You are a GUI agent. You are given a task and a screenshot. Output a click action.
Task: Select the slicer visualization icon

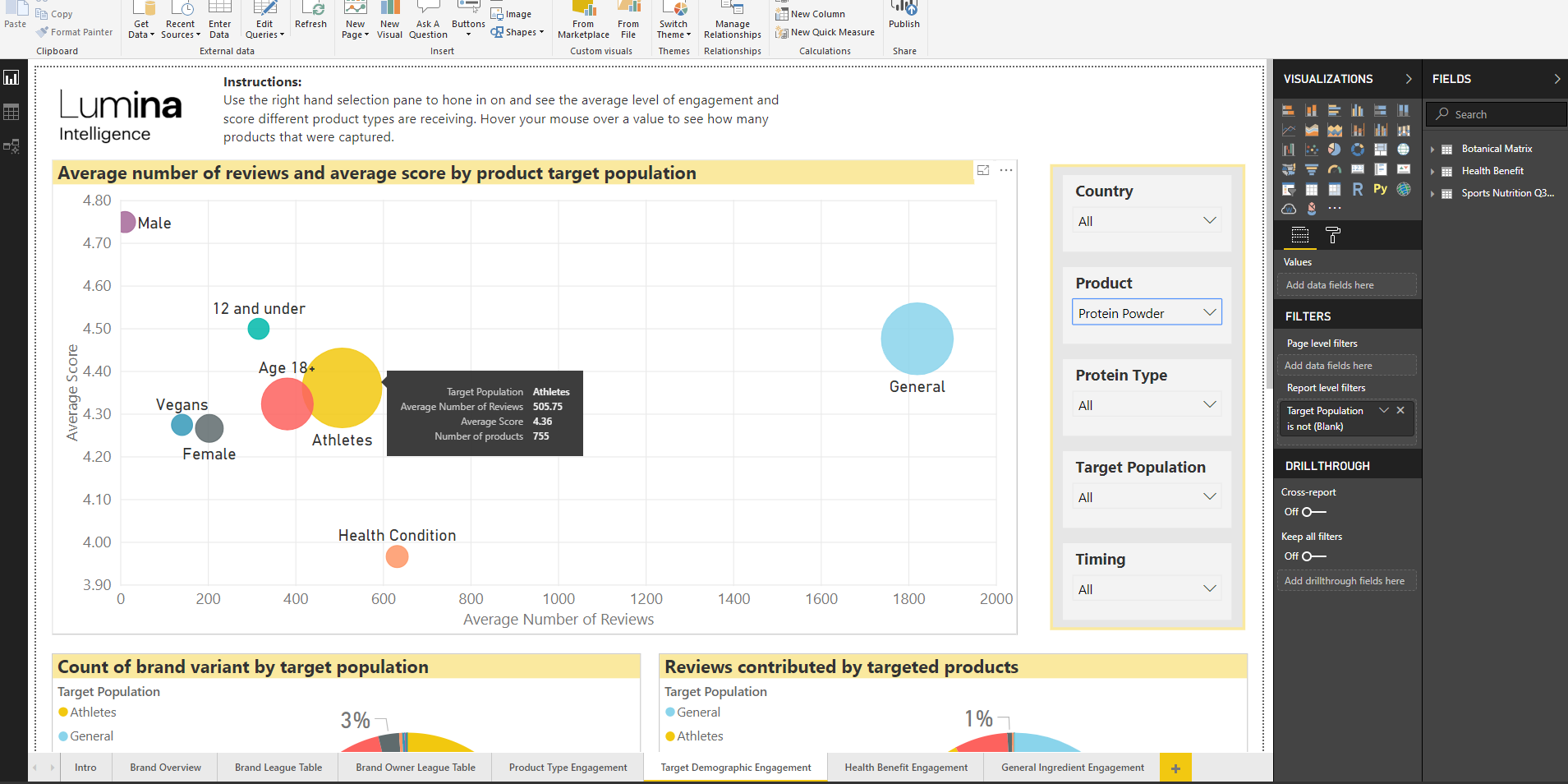click(x=1289, y=189)
